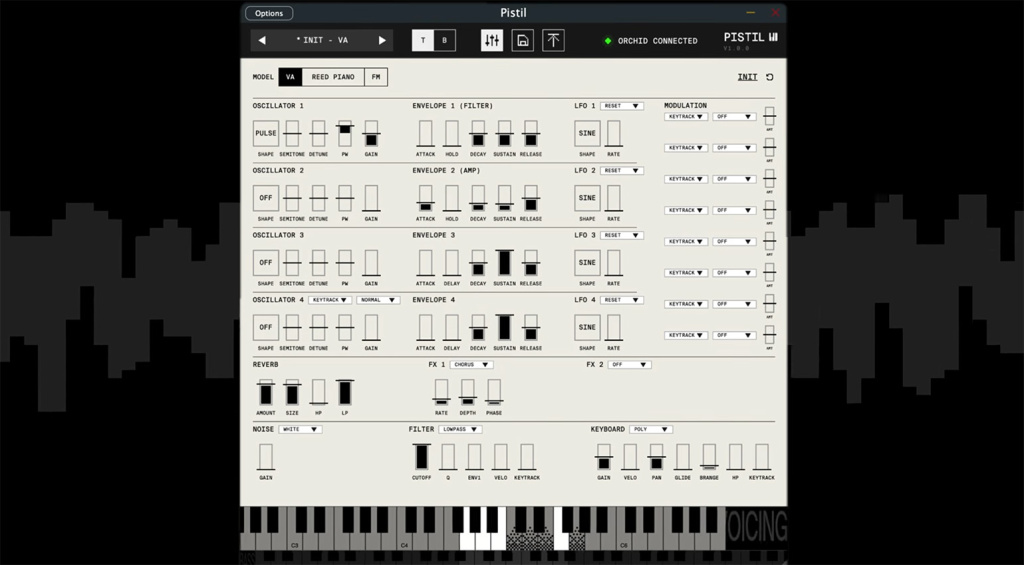Click FX 1 RATE slider

point(441,392)
